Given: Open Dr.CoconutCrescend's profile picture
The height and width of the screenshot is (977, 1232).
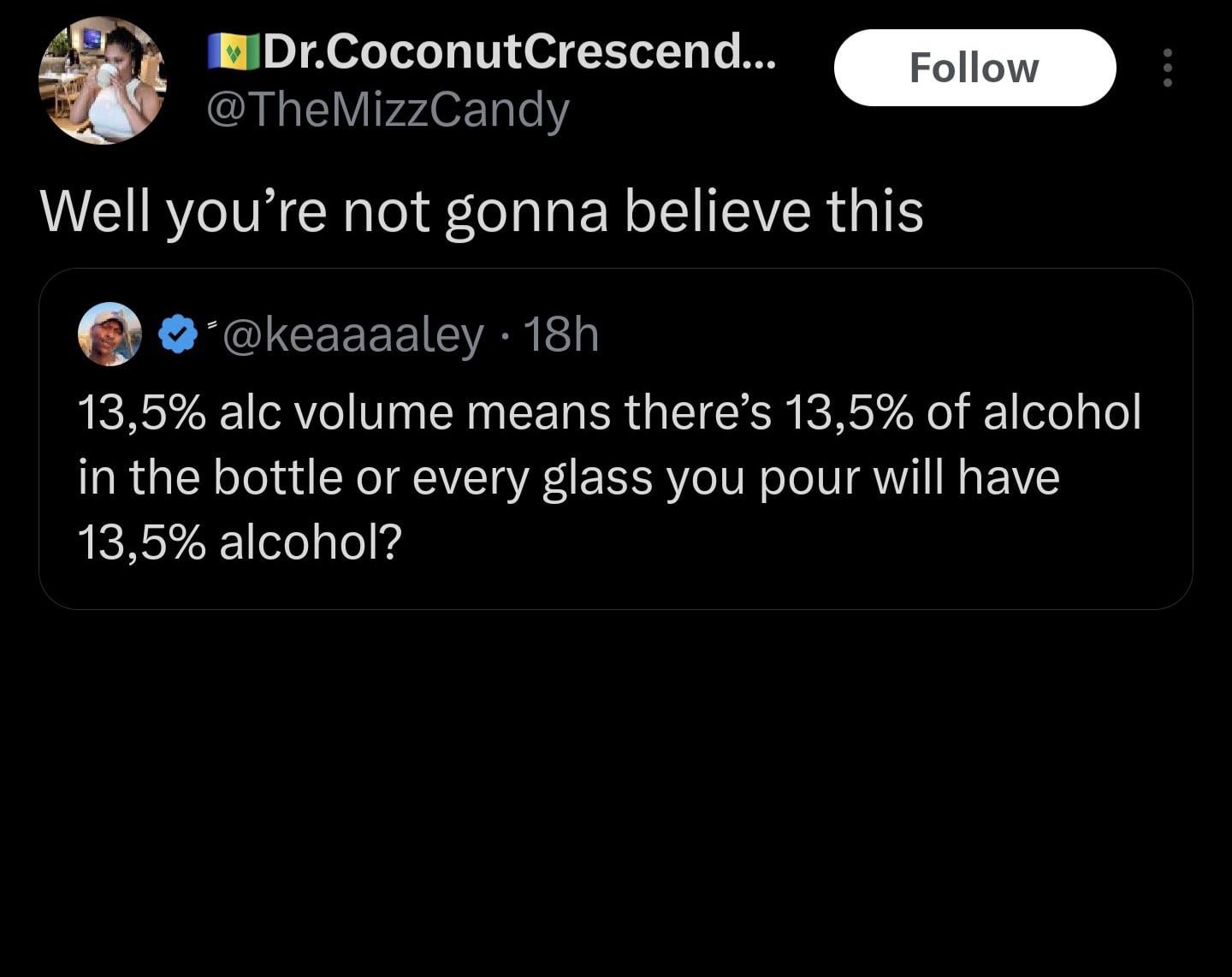Looking at the screenshot, I should point(103,80).
